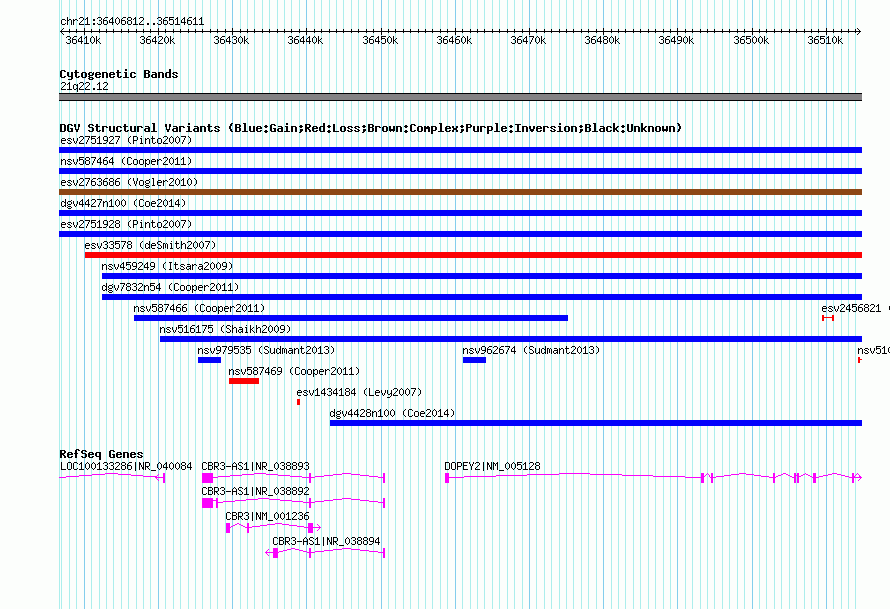Screen dimensions: 890x609
Task: Click the nsv587466 (Cooper2011) blue bar
Action: coord(351,318)
